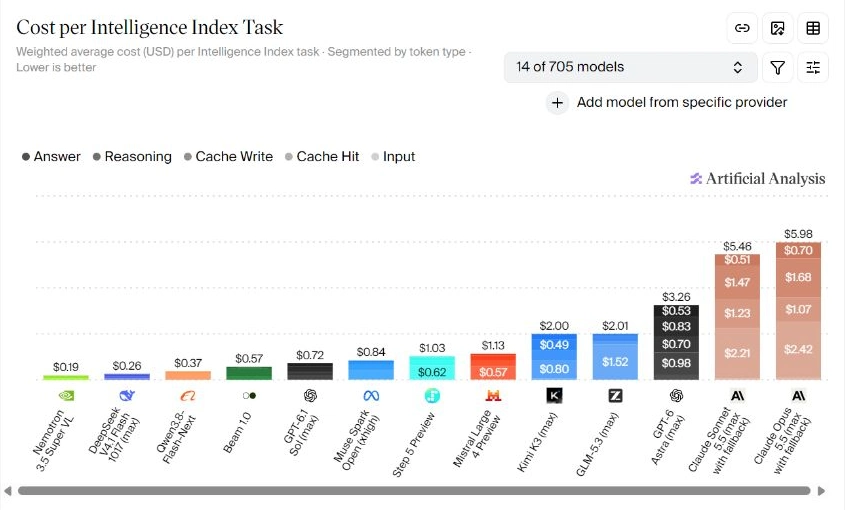This screenshot has height=510, width=845.
Task: Click the GLM-5.3 (max) axis label
Action: (597, 444)
